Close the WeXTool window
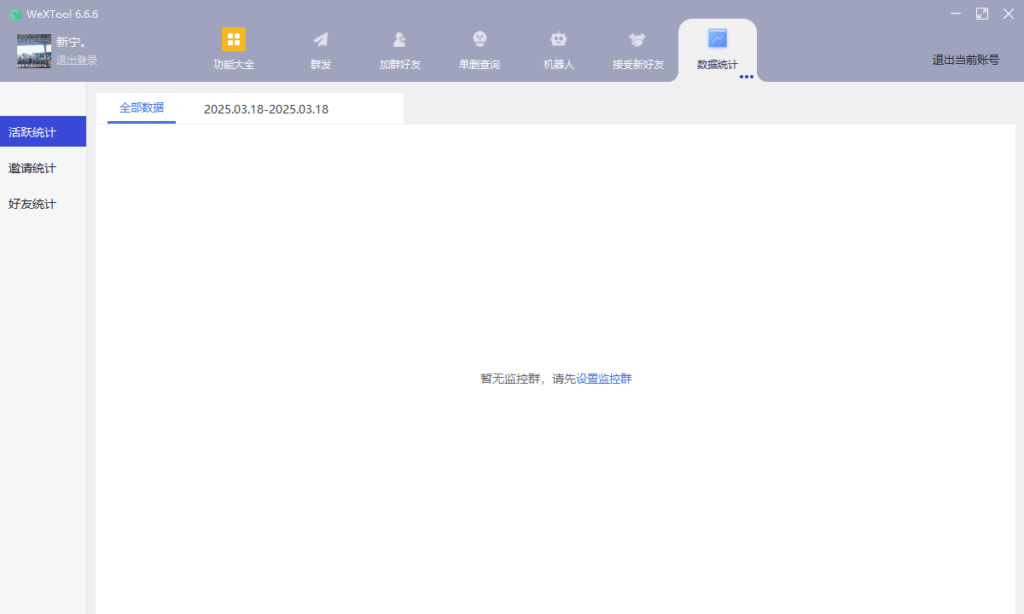The height and width of the screenshot is (614, 1024). pos(1008,14)
